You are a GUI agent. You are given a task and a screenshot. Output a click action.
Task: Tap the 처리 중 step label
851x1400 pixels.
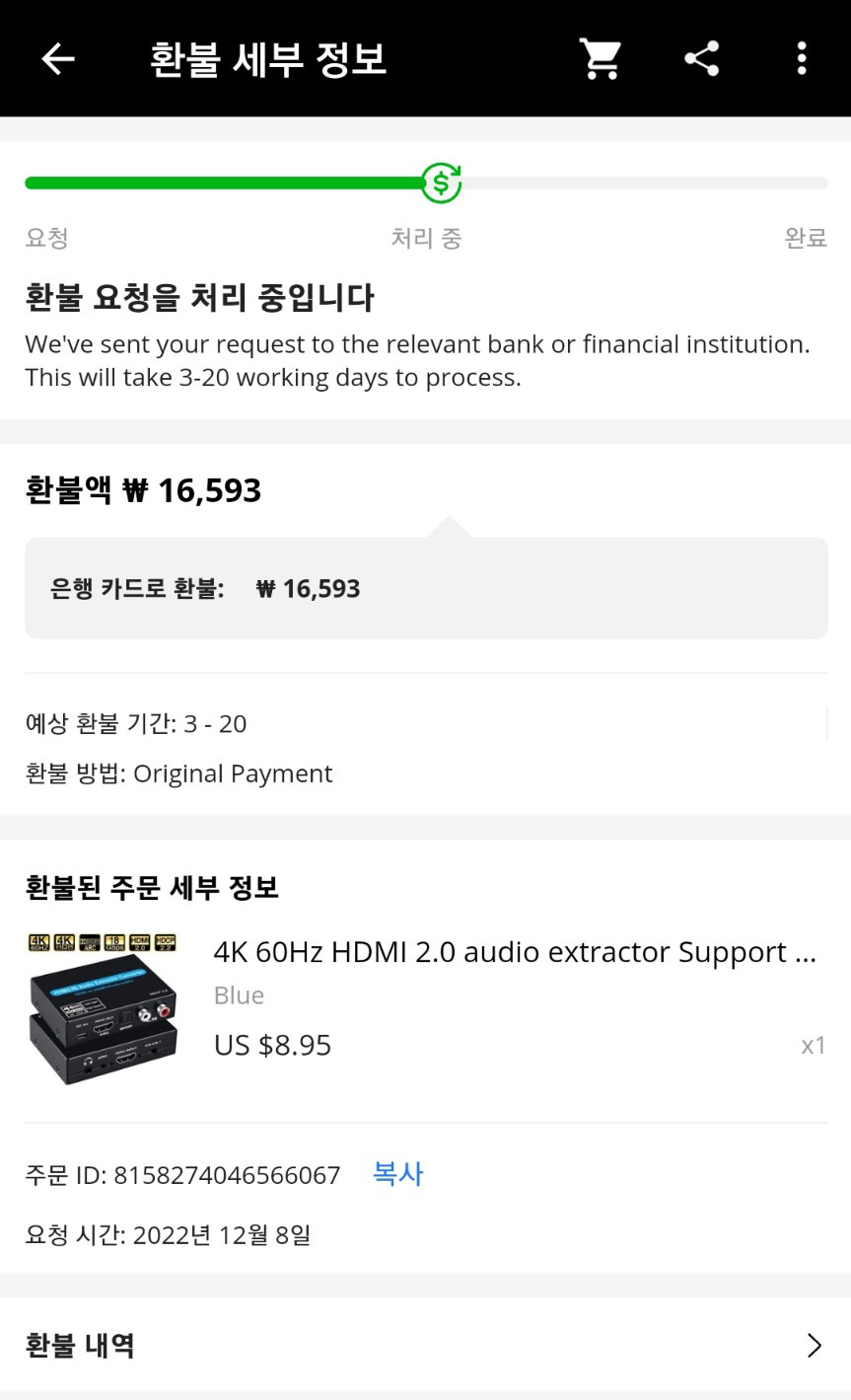click(426, 238)
